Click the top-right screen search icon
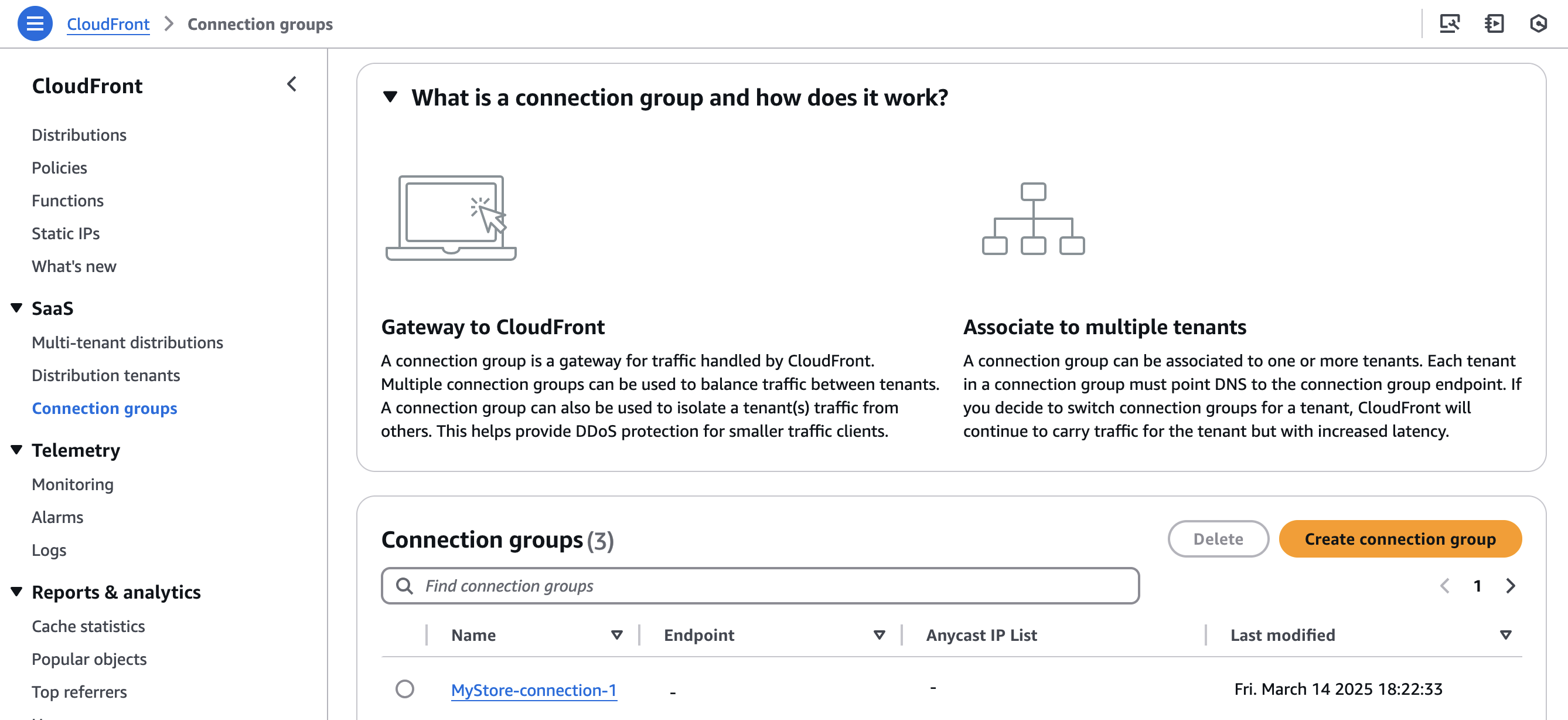The image size is (1568, 720). pos(1449,24)
